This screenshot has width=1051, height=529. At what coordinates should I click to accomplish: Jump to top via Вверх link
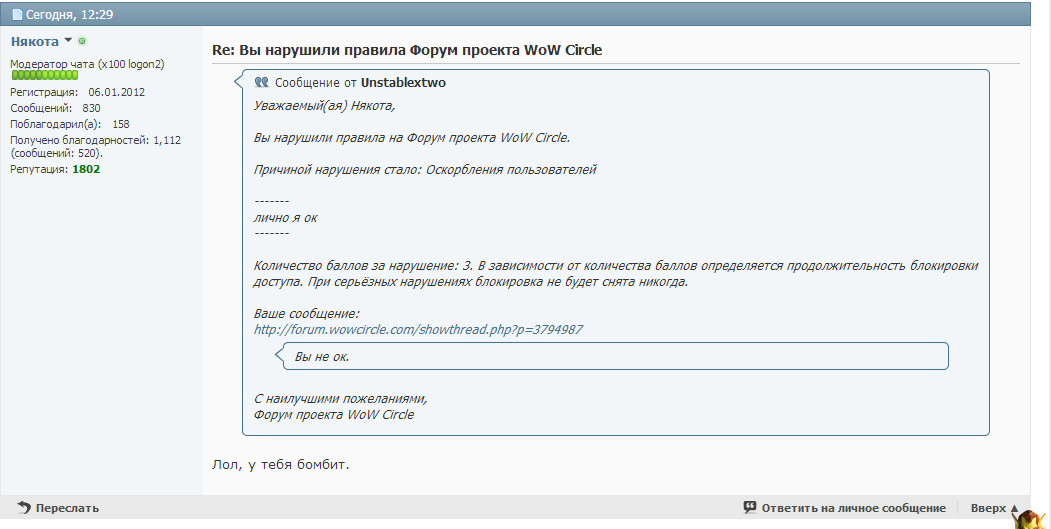[x=995, y=508]
